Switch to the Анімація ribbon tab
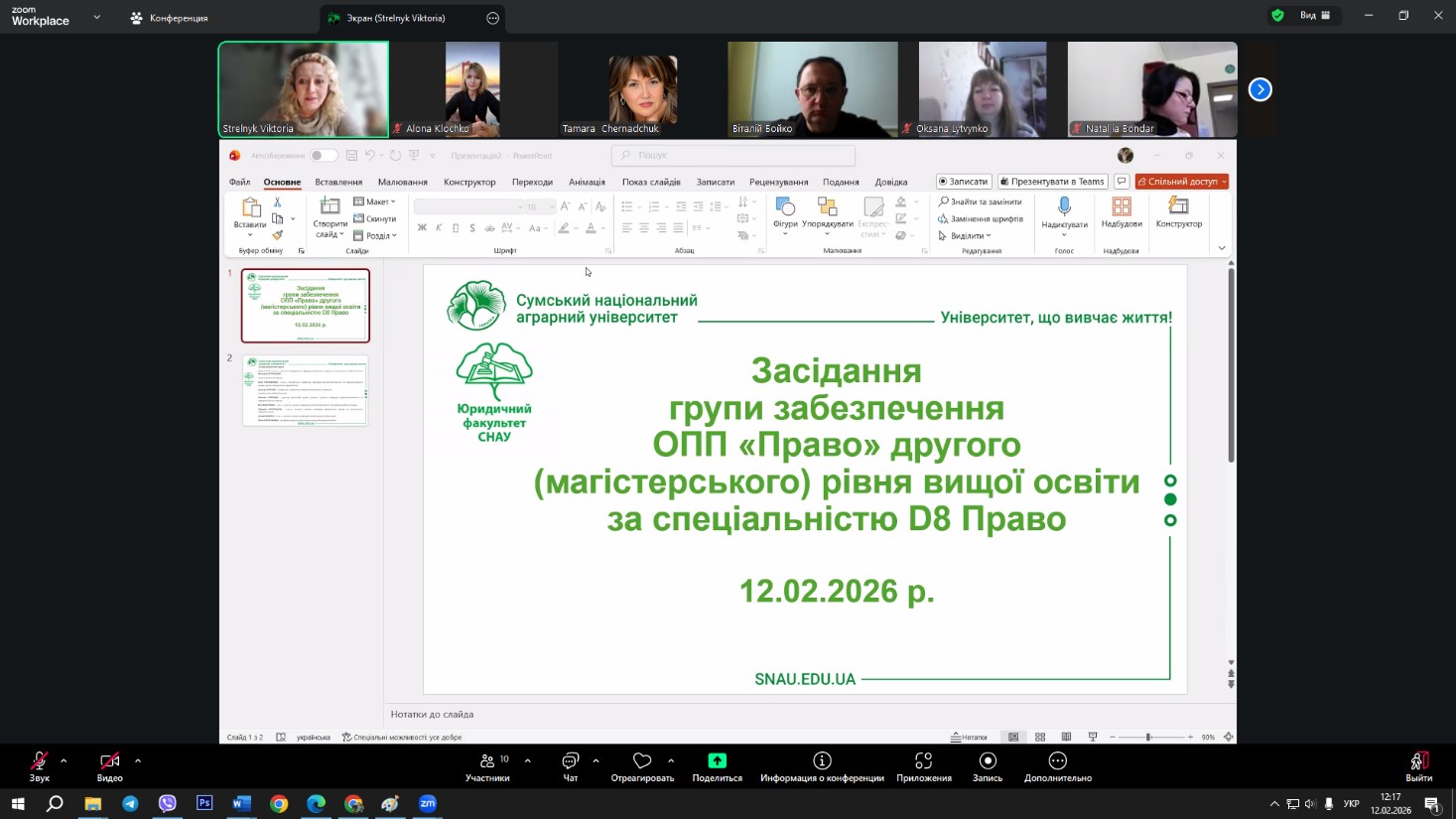This screenshot has width=1456, height=819. (x=587, y=183)
